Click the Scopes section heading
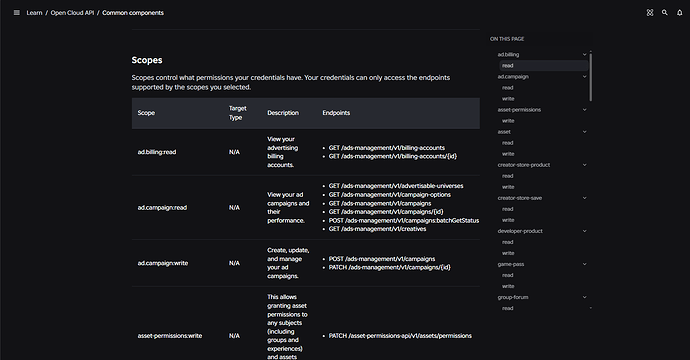Viewport: 690px width, 360px height. pos(147,60)
